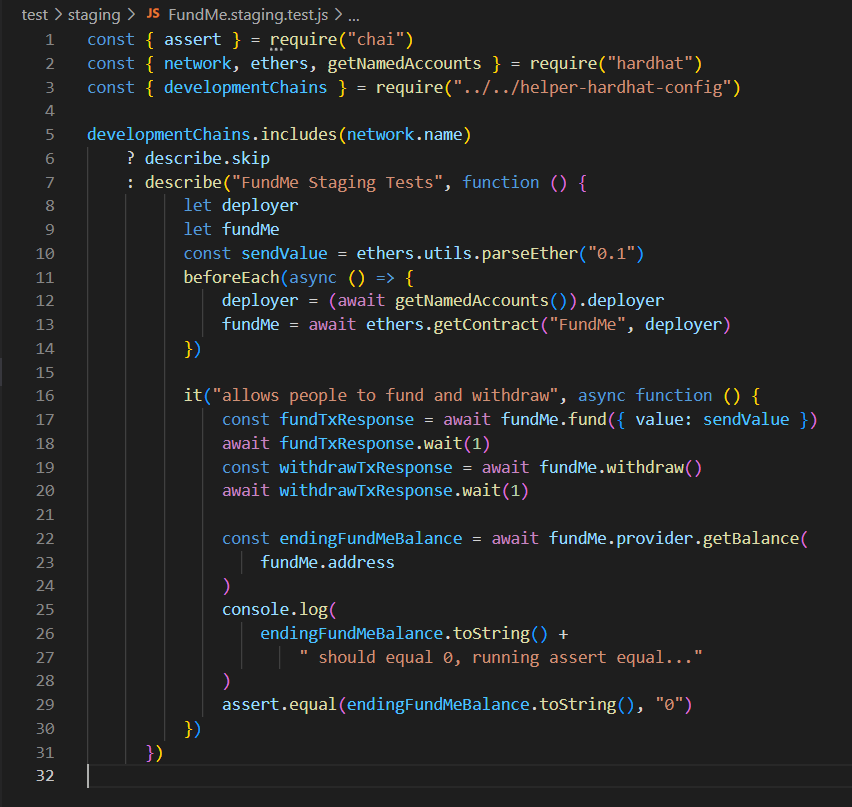Click 'assert.equal' on line 29
Viewport: 852px width, 807px height.
click(x=279, y=705)
